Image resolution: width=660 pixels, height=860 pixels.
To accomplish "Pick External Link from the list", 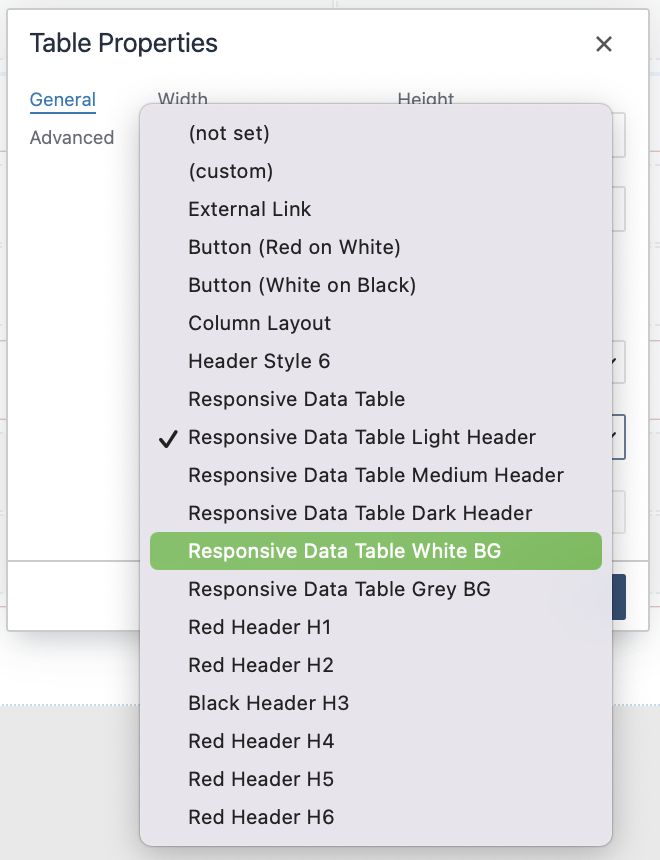I will (x=250, y=209).
